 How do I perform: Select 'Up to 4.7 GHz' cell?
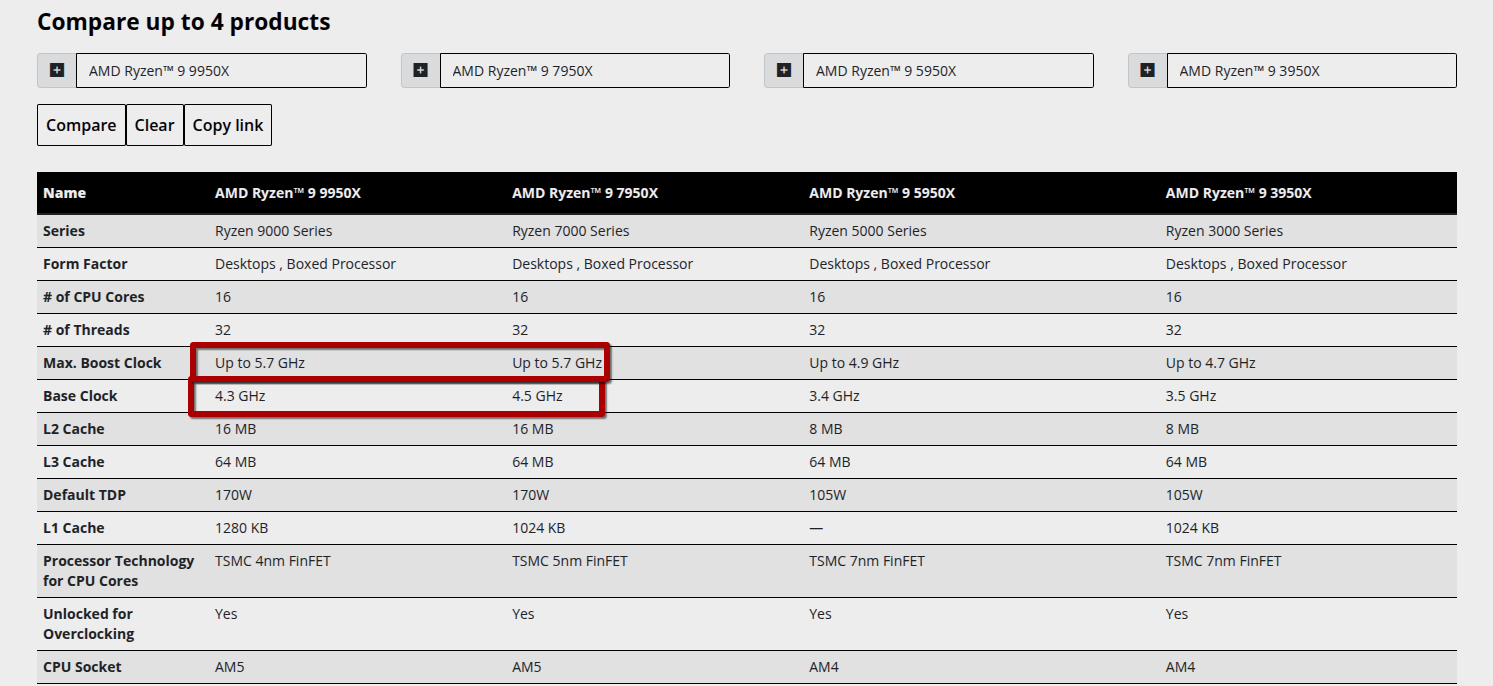pos(1211,363)
